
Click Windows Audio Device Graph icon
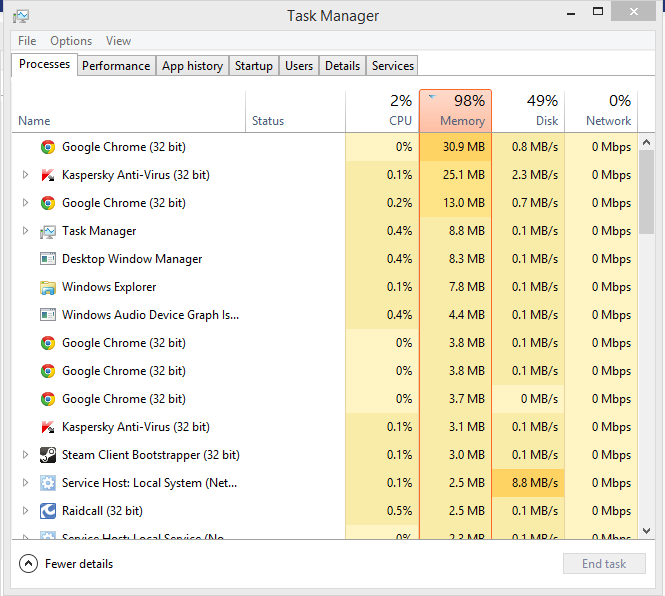point(48,315)
